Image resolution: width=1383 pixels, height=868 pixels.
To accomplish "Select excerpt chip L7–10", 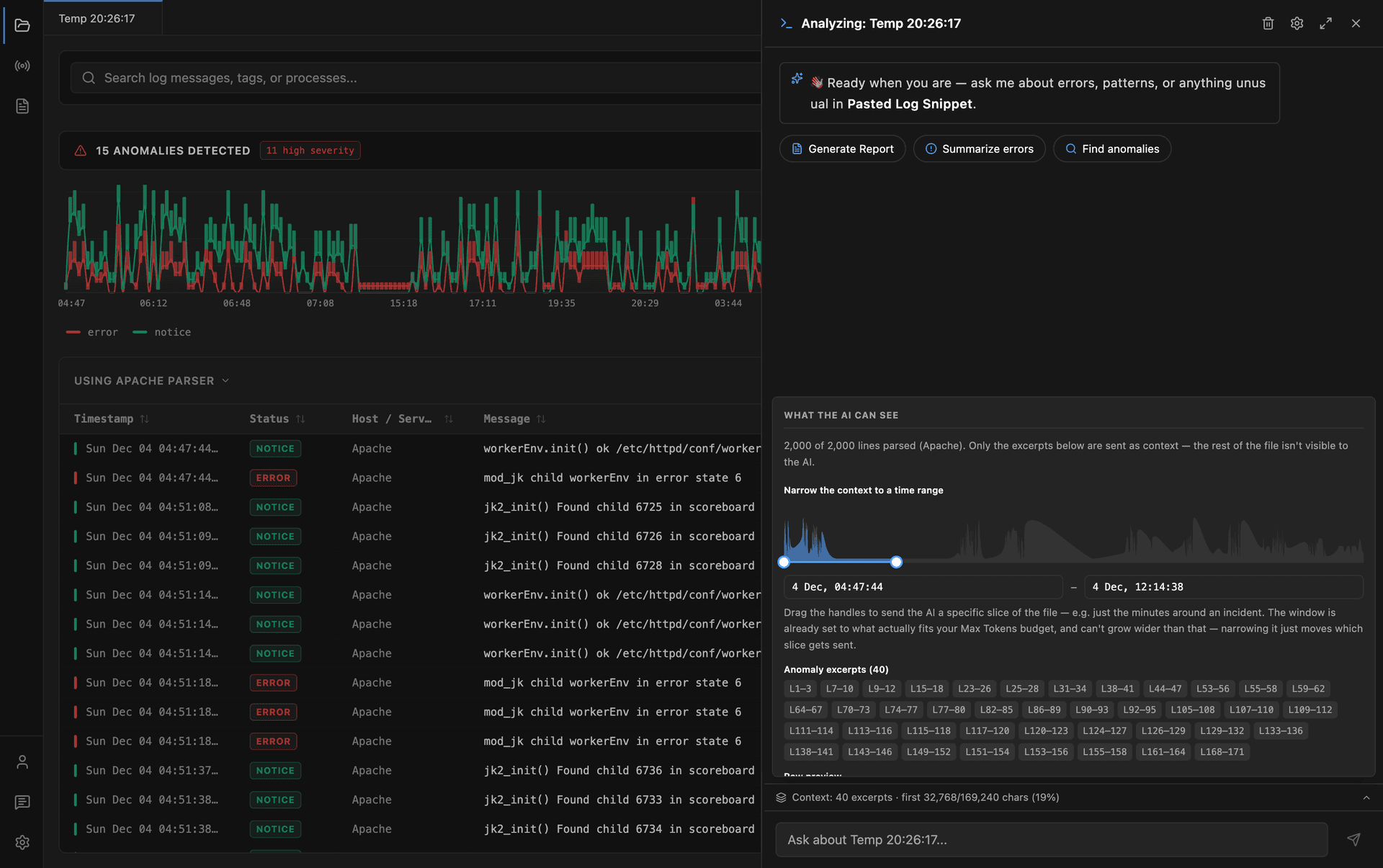I will pos(839,689).
